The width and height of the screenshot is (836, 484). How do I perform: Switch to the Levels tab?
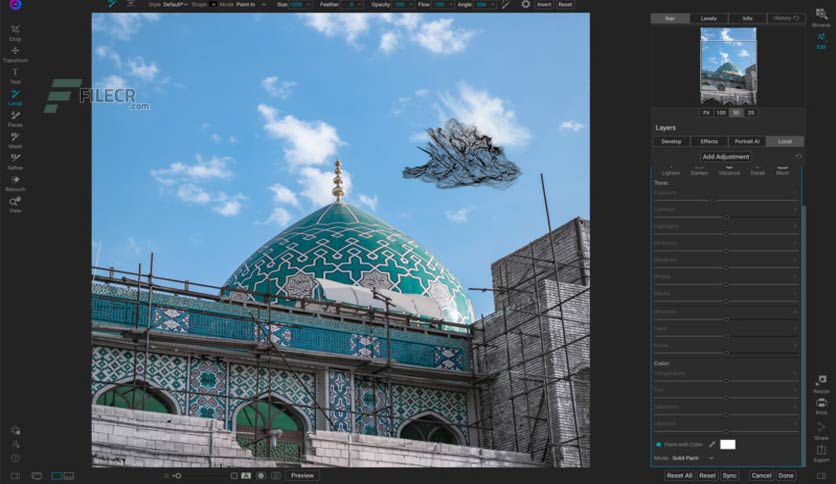tap(709, 18)
